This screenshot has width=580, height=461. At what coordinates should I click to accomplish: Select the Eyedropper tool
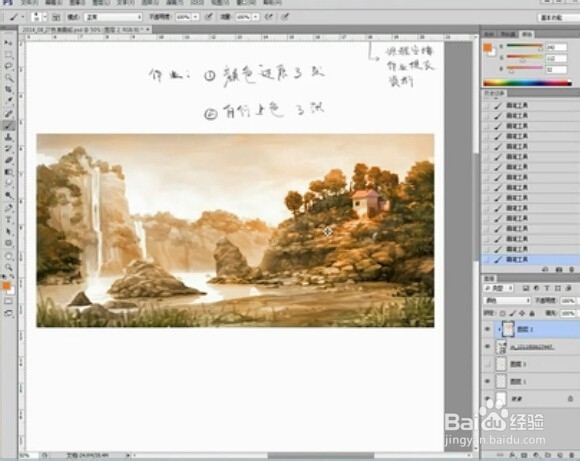point(8,101)
